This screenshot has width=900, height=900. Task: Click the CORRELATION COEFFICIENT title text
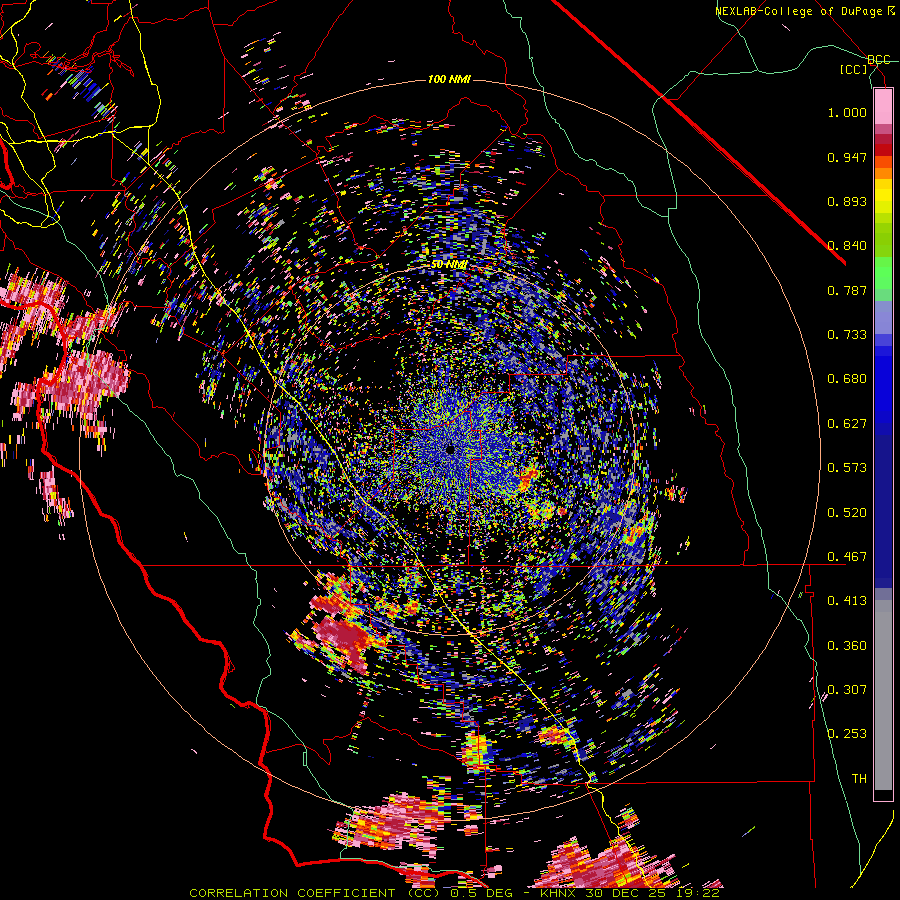pyautogui.click(x=292, y=893)
